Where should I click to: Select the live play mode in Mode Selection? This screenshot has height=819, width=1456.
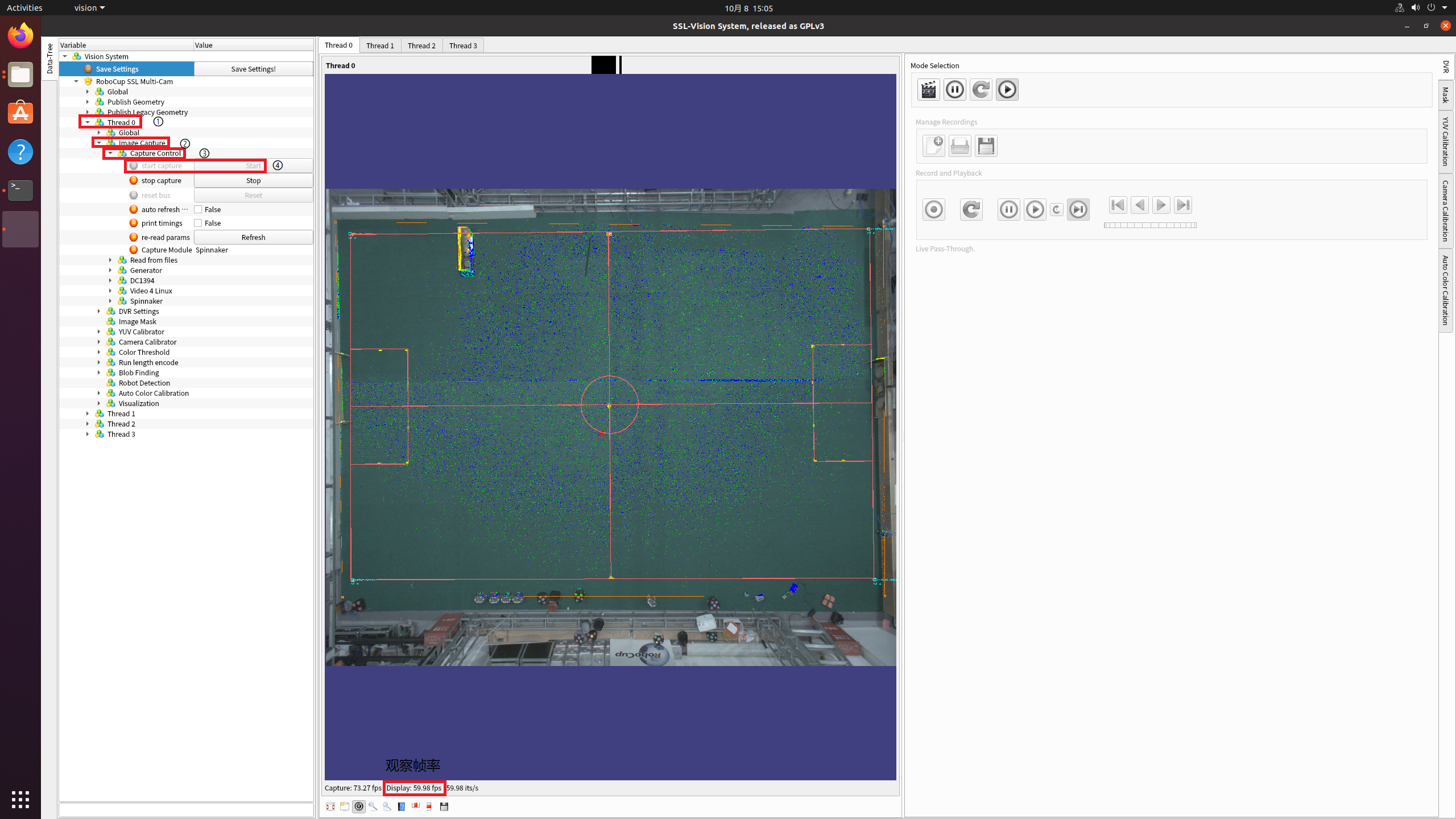(1007, 89)
